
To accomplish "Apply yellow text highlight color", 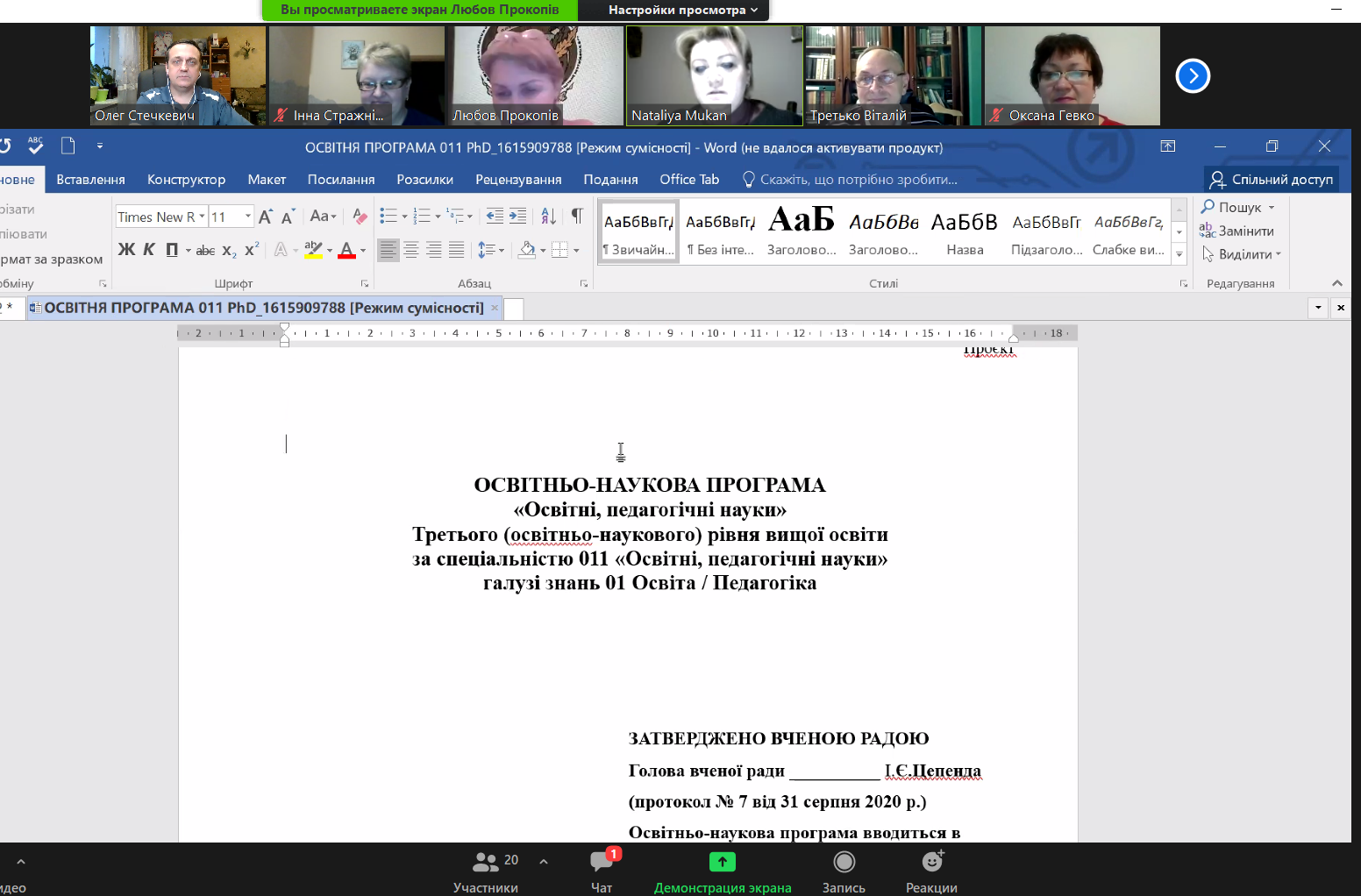I will pos(313,250).
